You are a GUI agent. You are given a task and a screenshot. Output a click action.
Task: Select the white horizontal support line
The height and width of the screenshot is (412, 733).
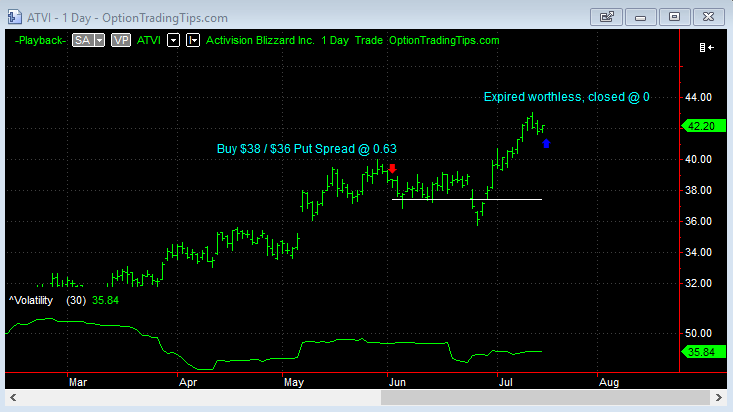(467, 200)
